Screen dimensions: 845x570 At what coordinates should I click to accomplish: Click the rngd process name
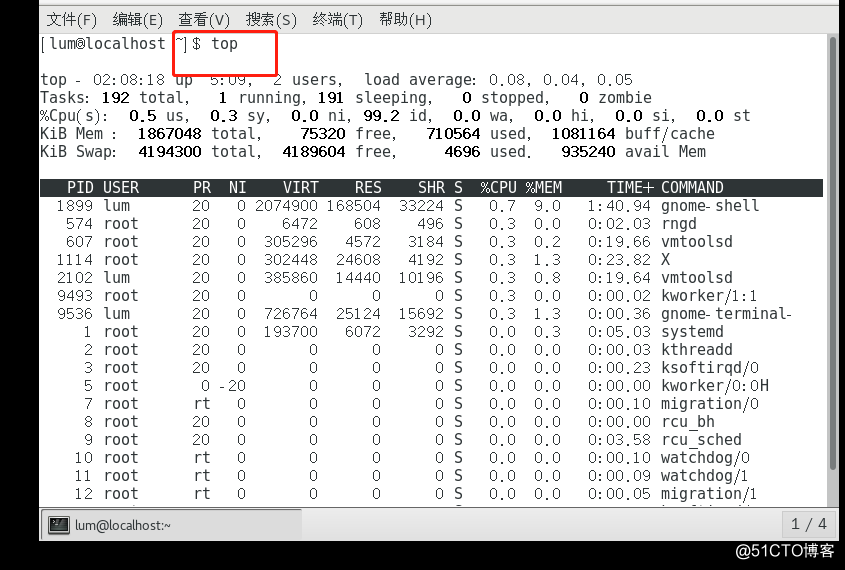coord(678,224)
